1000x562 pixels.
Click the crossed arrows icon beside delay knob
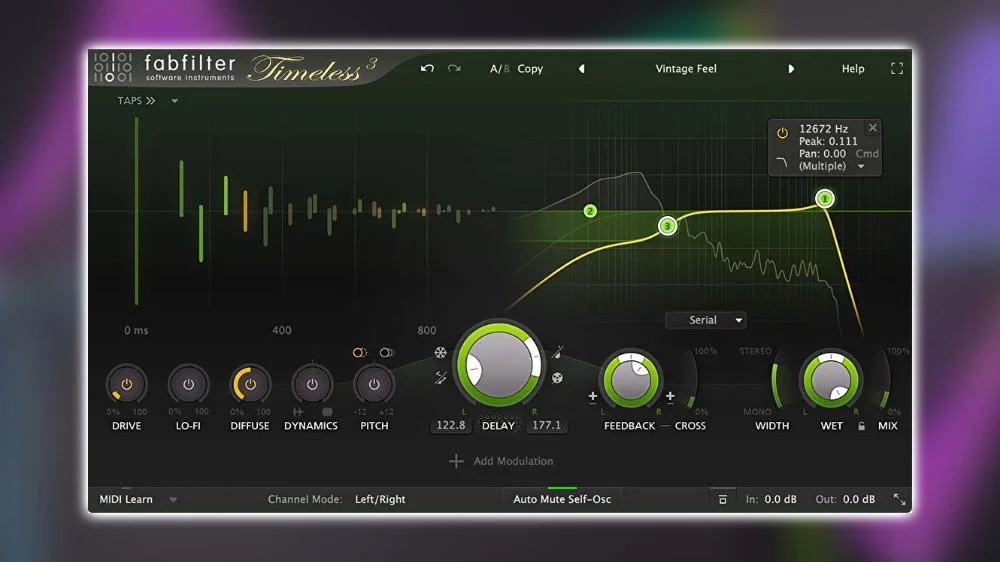[441, 378]
